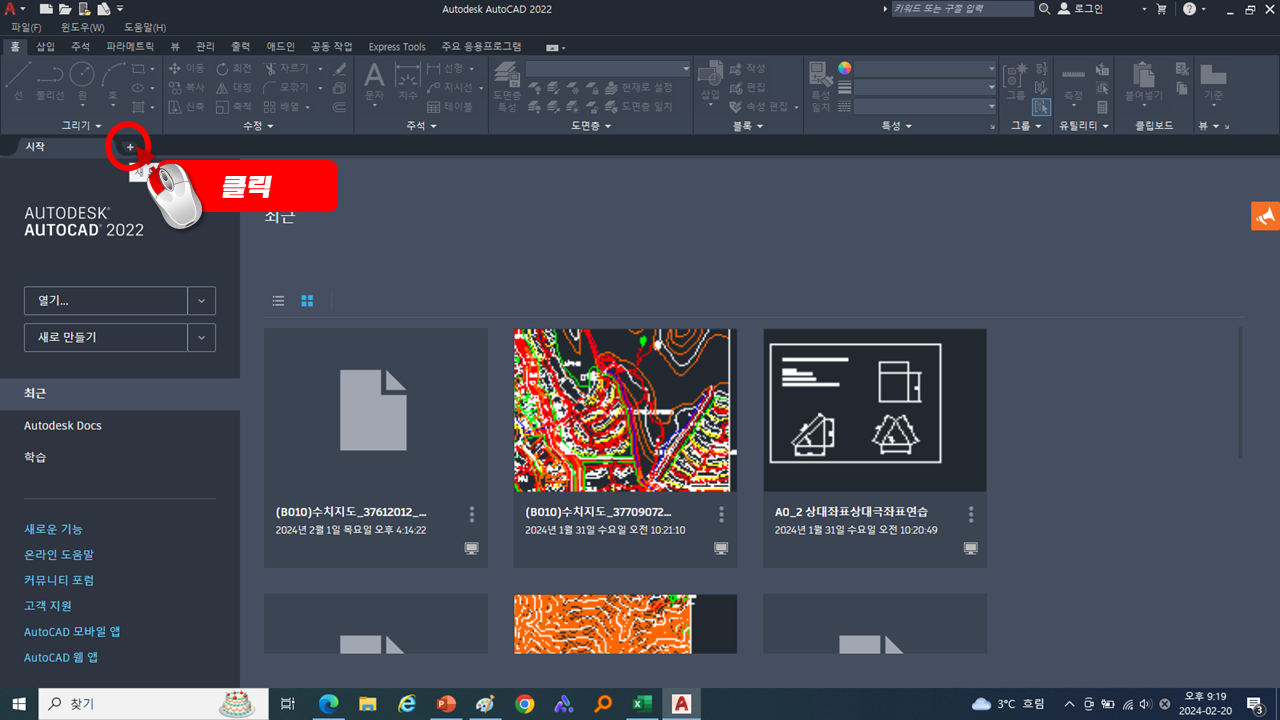Viewport: 1280px width, 720px height.
Task: Open more options for (B010)수치지도_37612012 card
Action: coord(471,514)
